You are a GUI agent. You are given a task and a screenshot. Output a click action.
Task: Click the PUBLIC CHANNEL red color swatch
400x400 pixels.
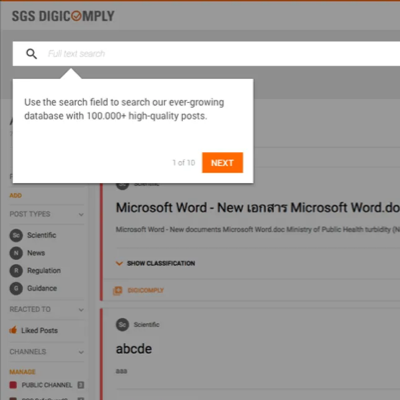[x=13, y=385]
